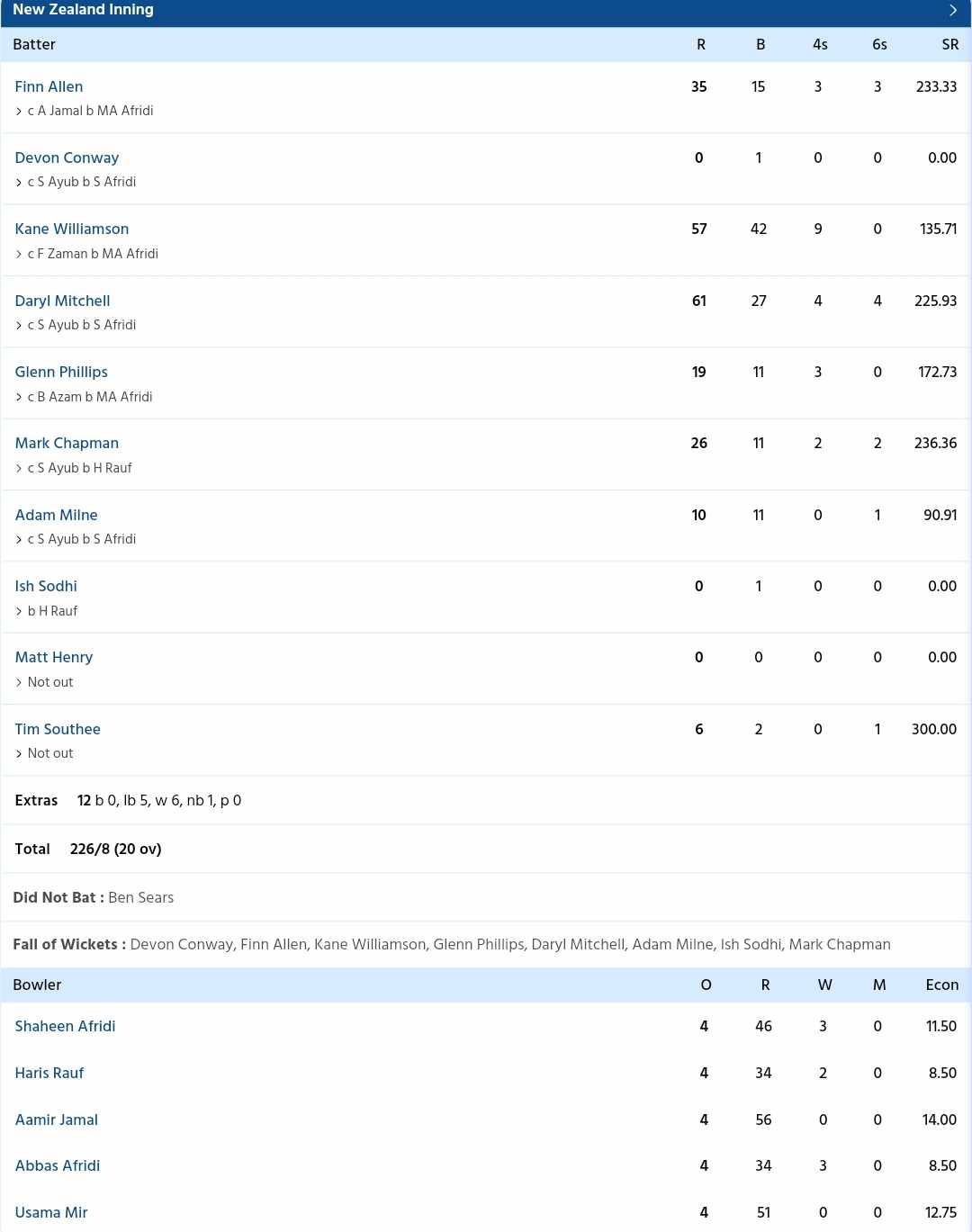Expand Finn Allen's dismissal chevron
The width and height of the screenshot is (972, 1232).
tap(19, 112)
